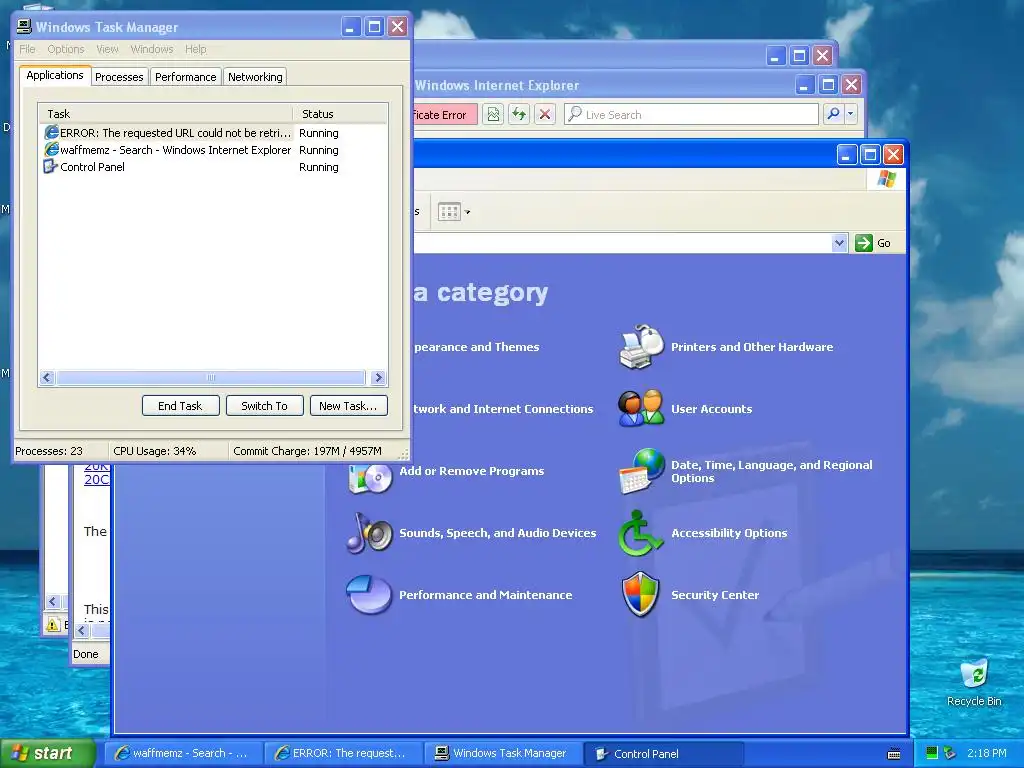
Task: Click the Control Panel icon in the task list
Action: coord(50,167)
